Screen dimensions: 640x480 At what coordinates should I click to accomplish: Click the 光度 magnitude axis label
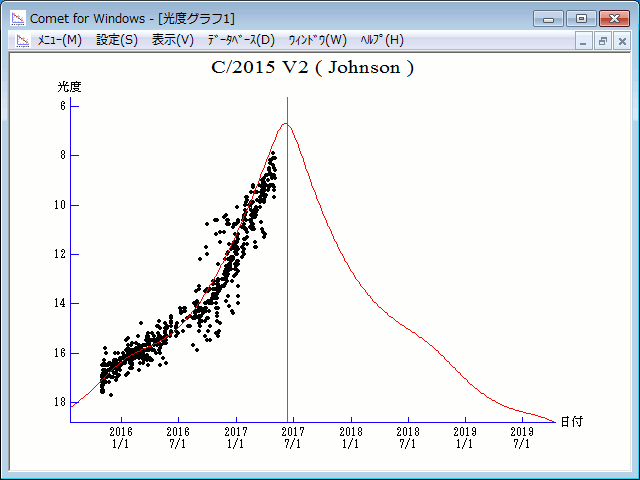pos(69,87)
